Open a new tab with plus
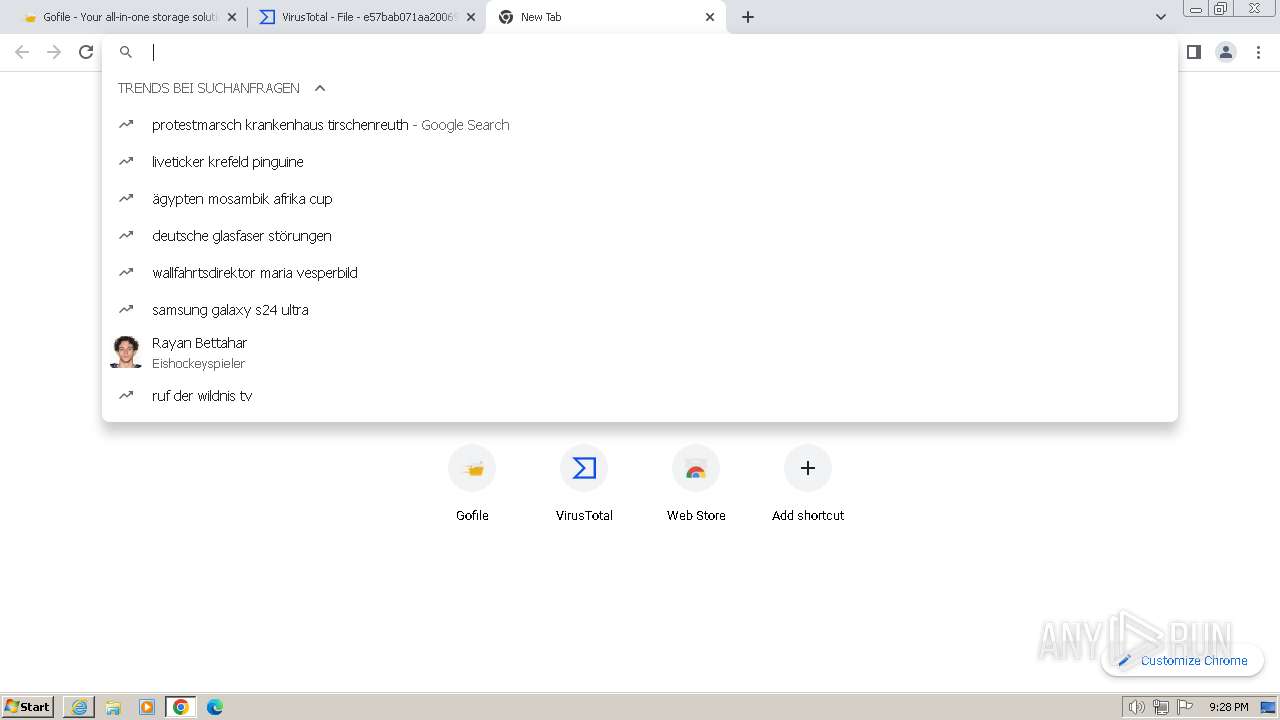Image resolution: width=1280 pixels, height=720 pixels. tap(748, 17)
